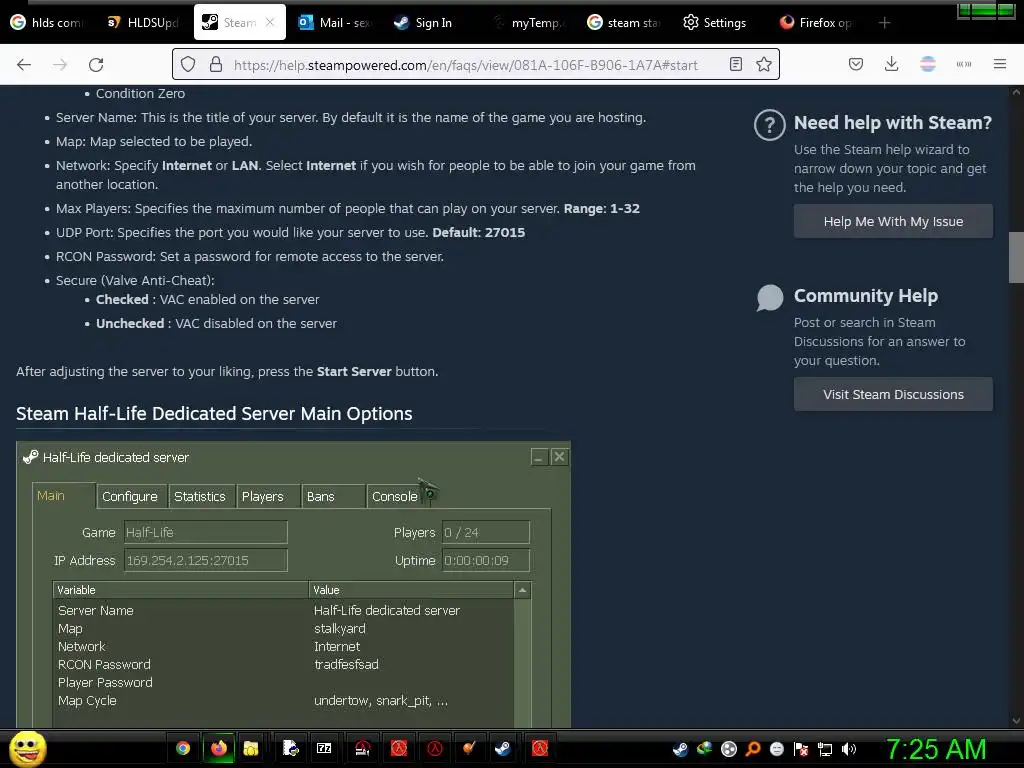Click the striped extension icon in toolbar
The image size is (1024, 768).
point(928,64)
